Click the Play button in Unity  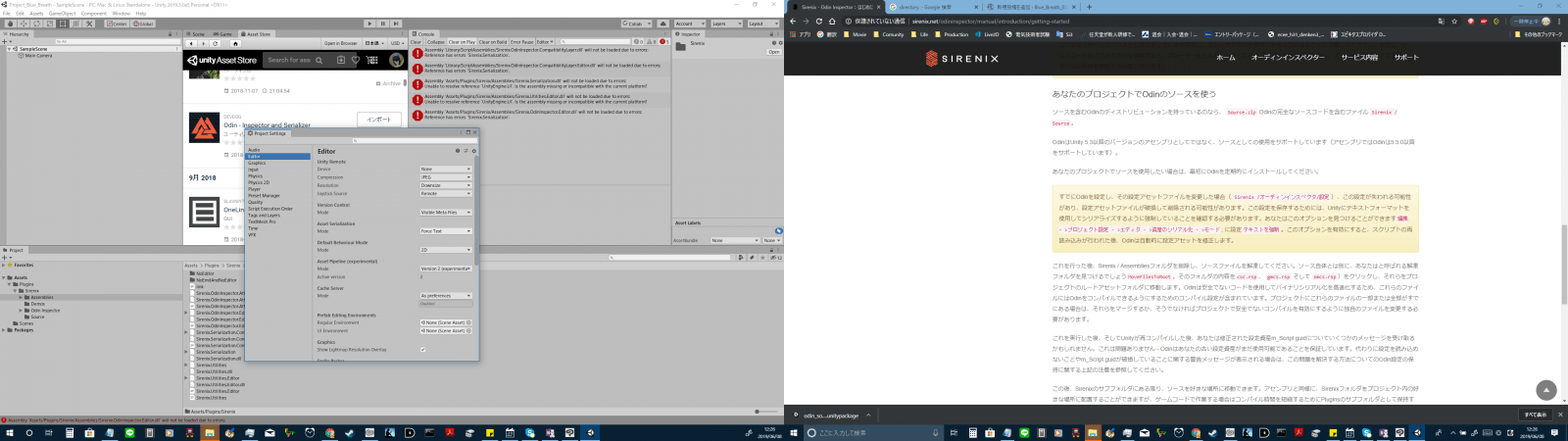tap(369, 24)
